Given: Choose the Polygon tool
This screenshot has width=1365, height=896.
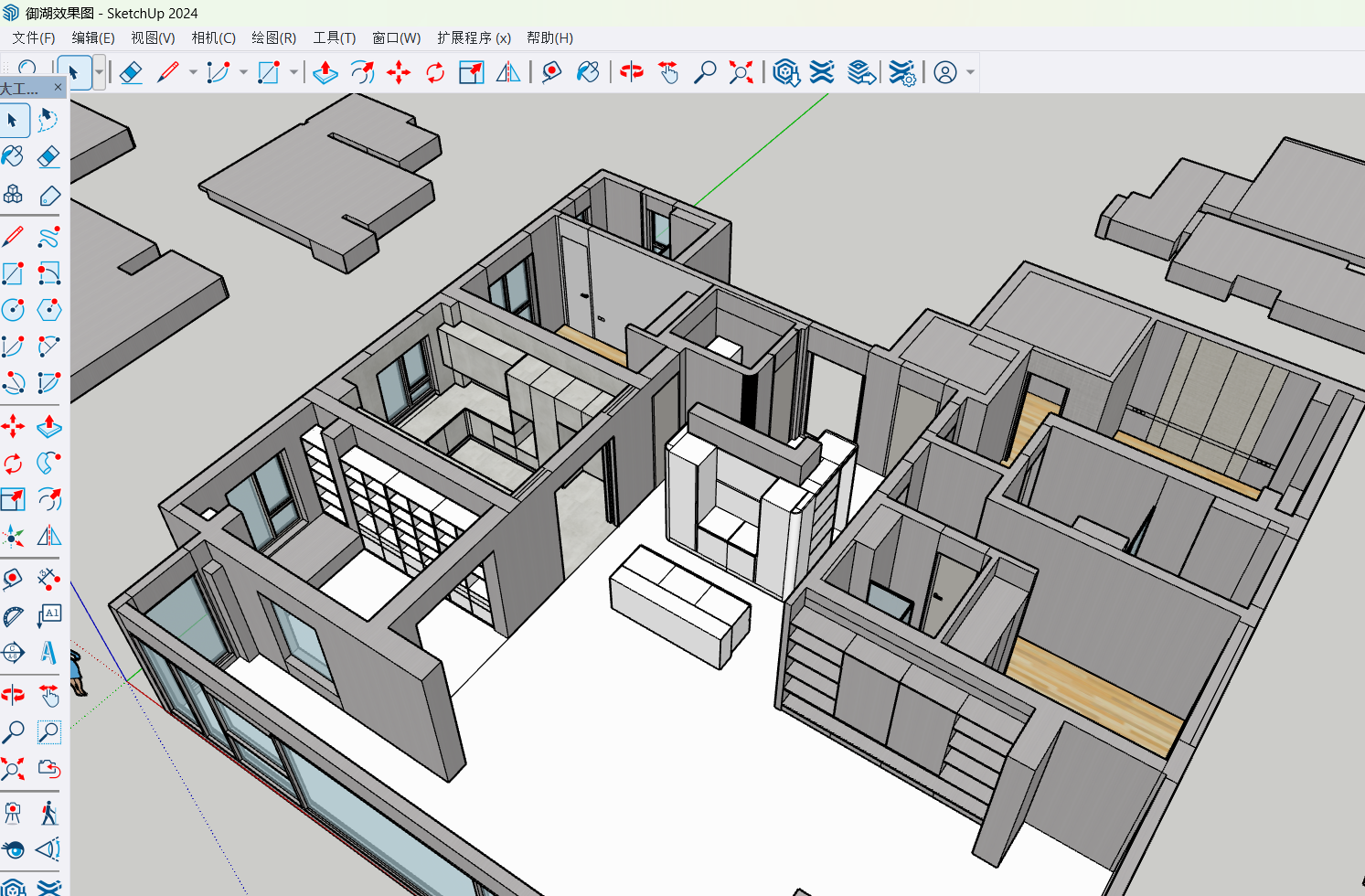Looking at the screenshot, I should (48, 310).
